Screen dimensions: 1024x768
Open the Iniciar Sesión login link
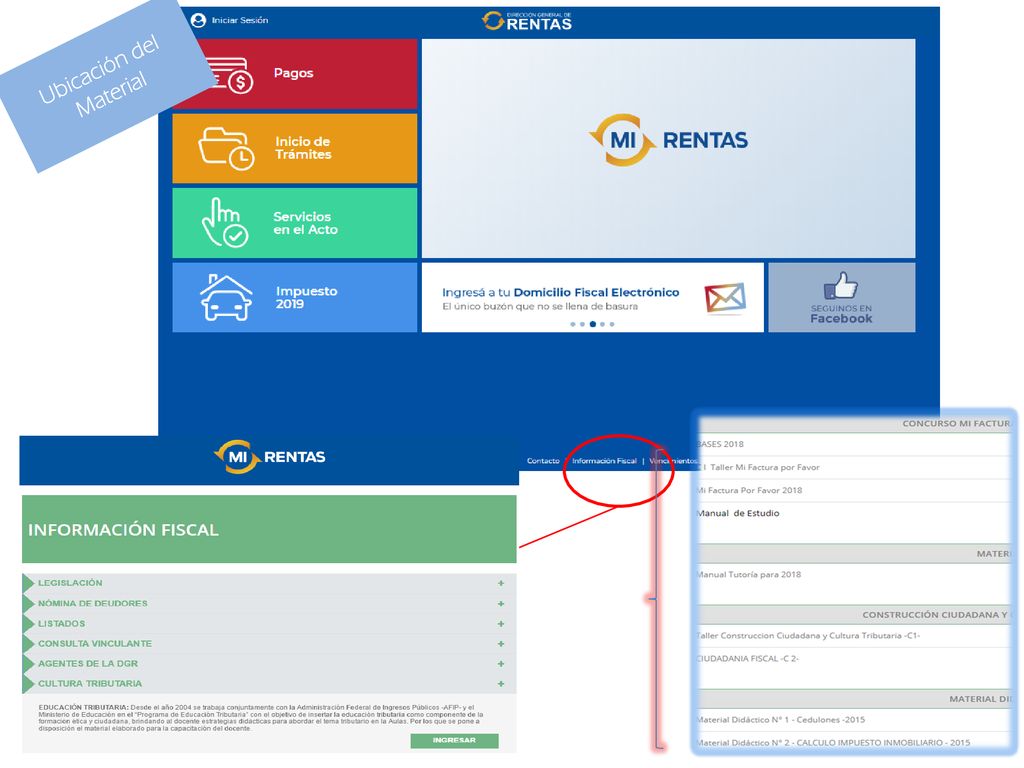(240, 20)
